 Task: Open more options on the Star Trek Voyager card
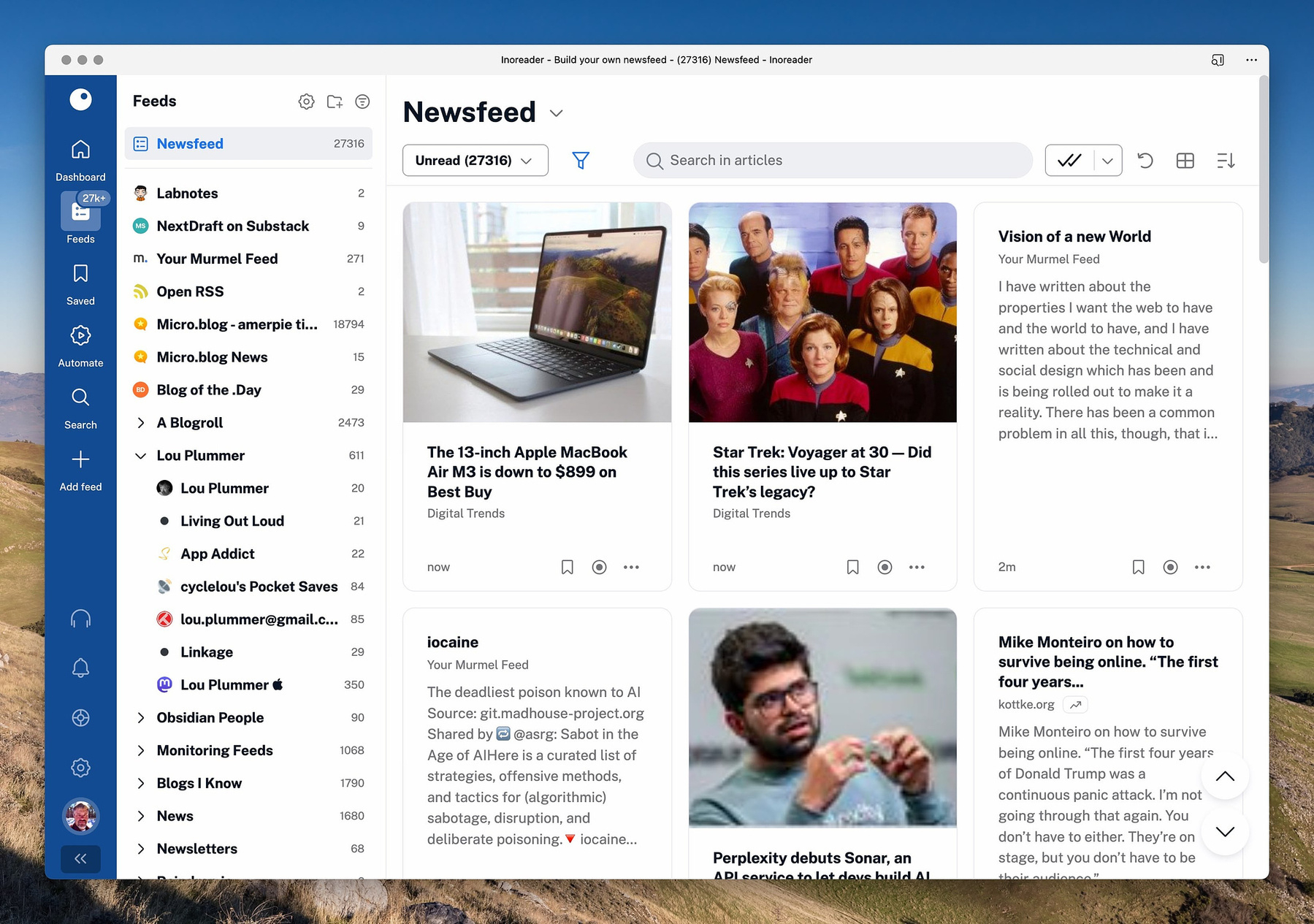[917, 567]
